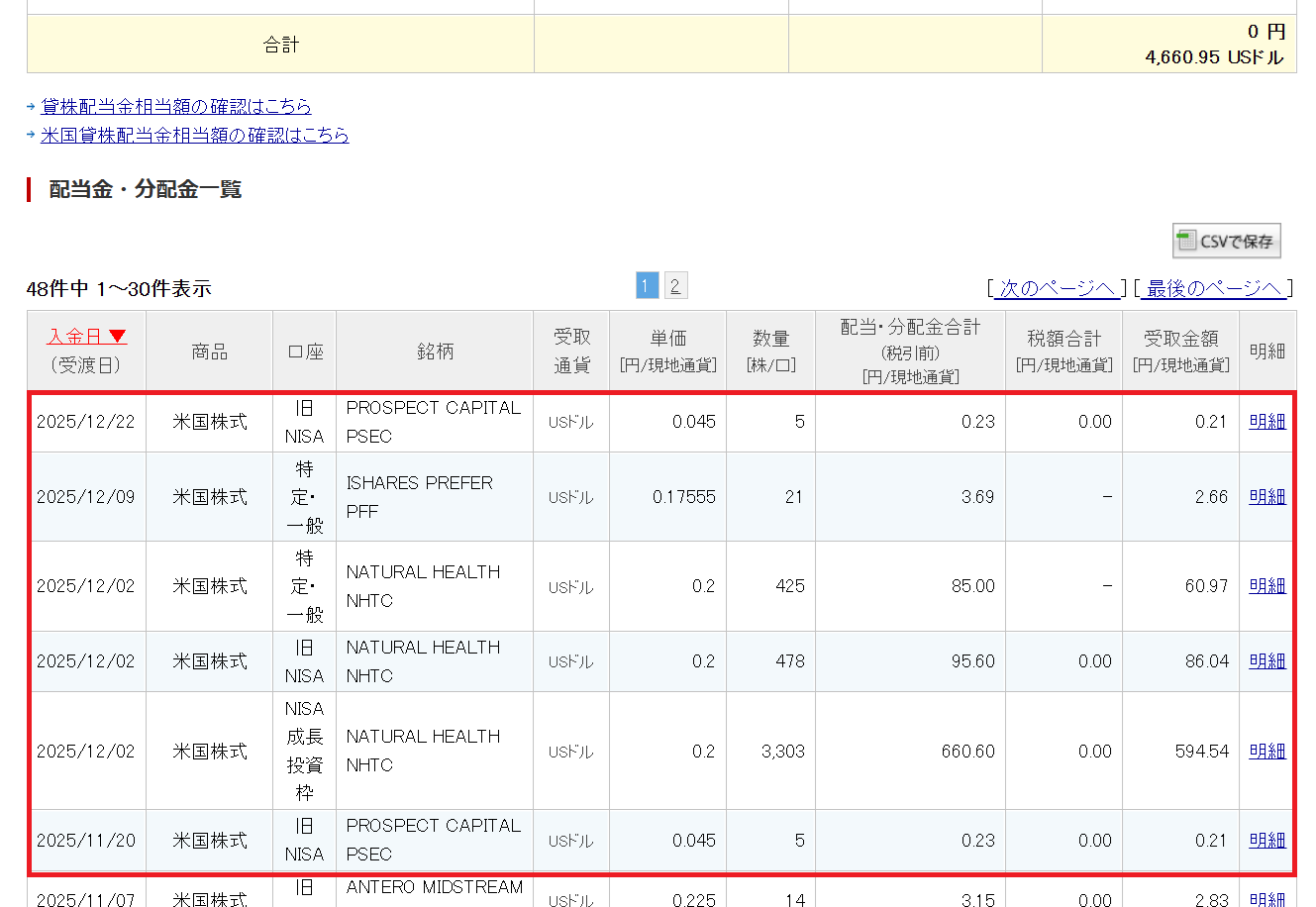Open 明細 for 2025/12/22 PROSPECT CAPITAL
This screenshot has height=907, width=1316.
click(1266, 422)
